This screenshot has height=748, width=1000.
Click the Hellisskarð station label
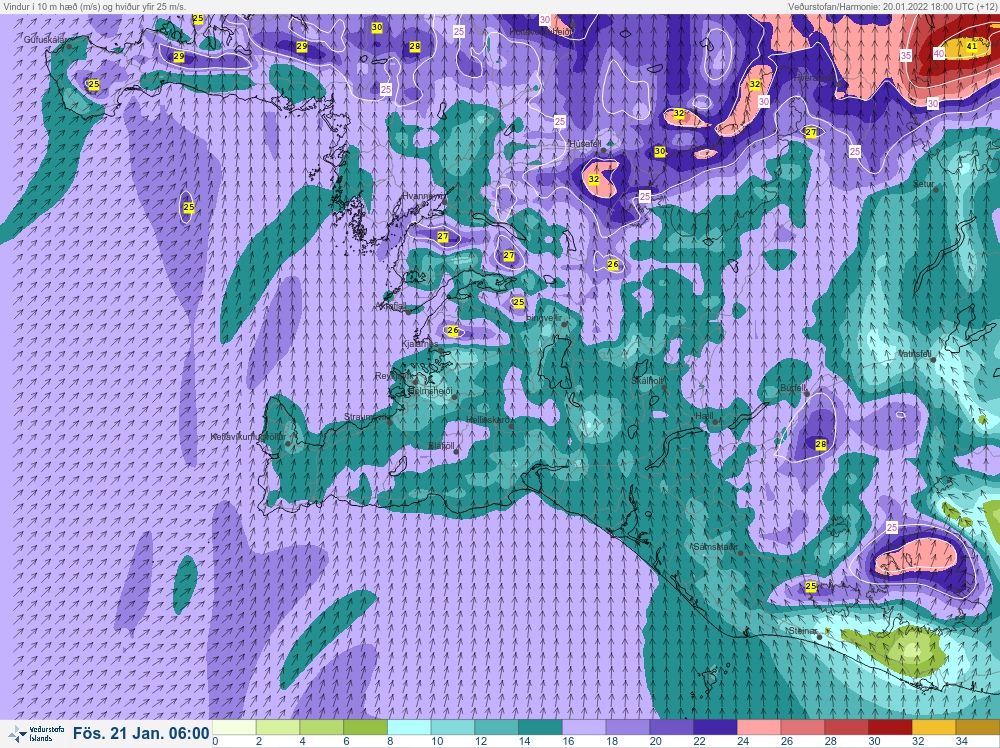(488, 420)
